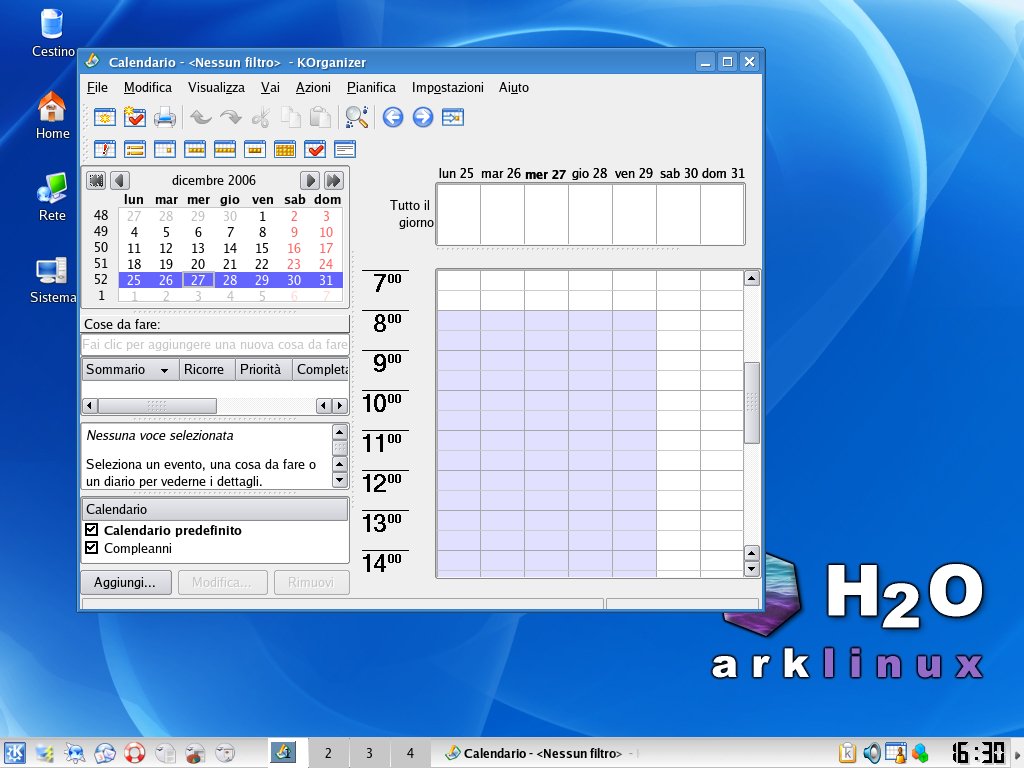Select day 27 in the mini calendar
This screenshot has width=1024, height=768.
point(198,280)
